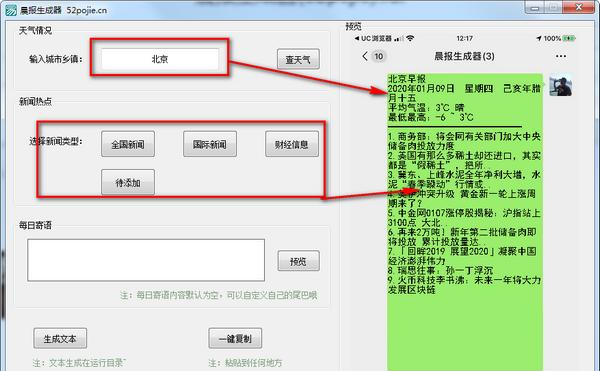600x371 pixels.
Task: Close the 晨报生成器 window
Action: pyautogui.click(x=579, y=7)
